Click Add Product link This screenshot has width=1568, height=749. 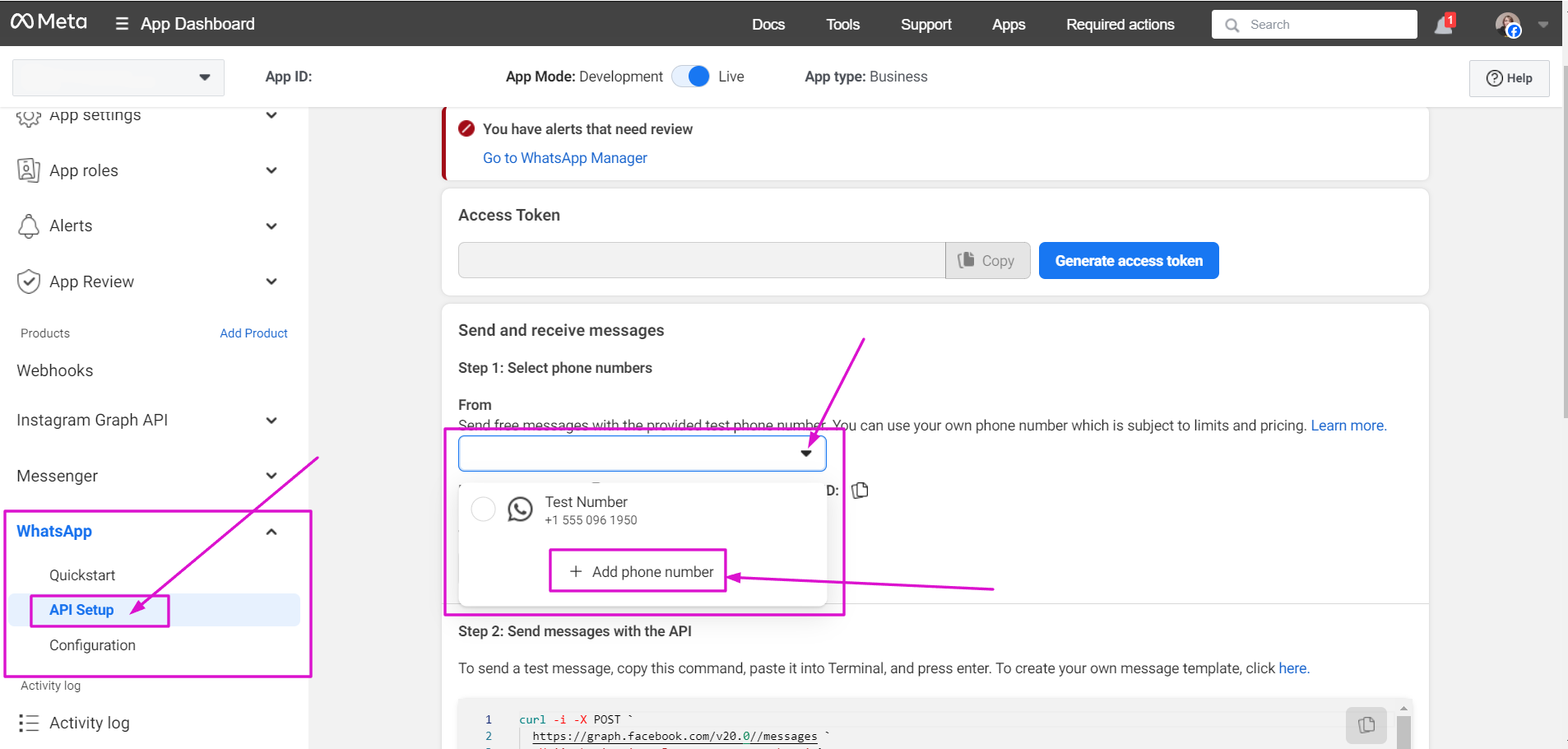point(253,333)
